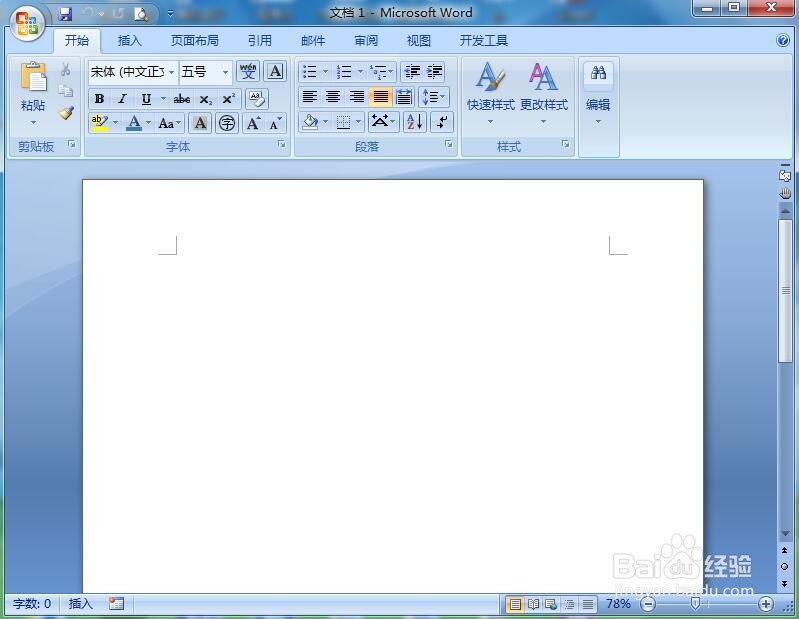This screenshot has width=799, height=619.
Task: Show or hide paragraph marks
Action: (x=441, y=122)
